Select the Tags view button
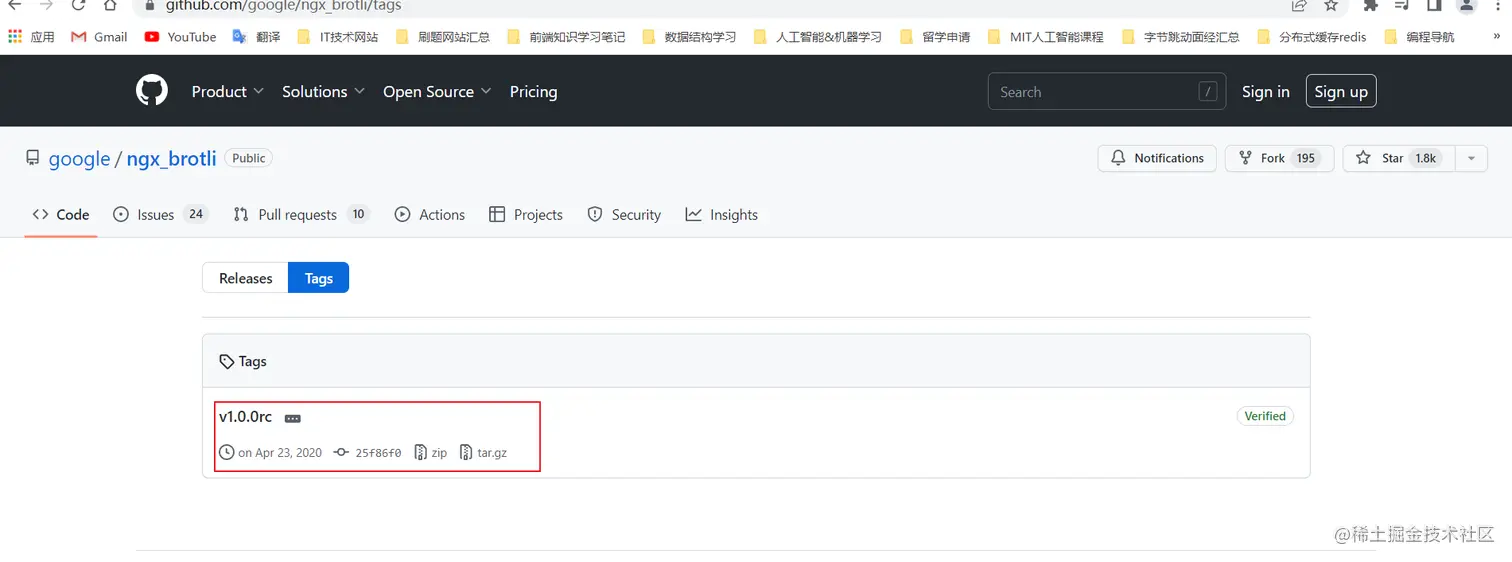Viewport: 1512px width, 562px height. pos(319,278)
